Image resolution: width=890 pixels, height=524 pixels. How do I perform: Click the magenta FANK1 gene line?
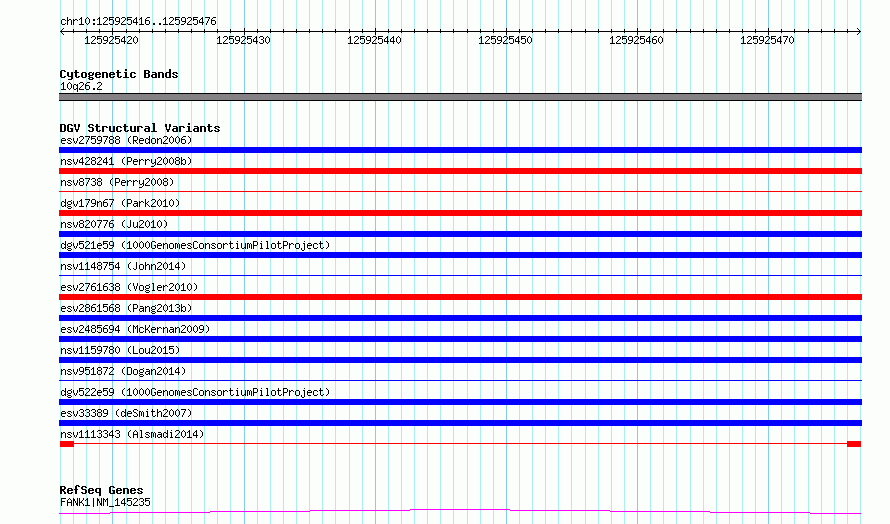[460, 512]
